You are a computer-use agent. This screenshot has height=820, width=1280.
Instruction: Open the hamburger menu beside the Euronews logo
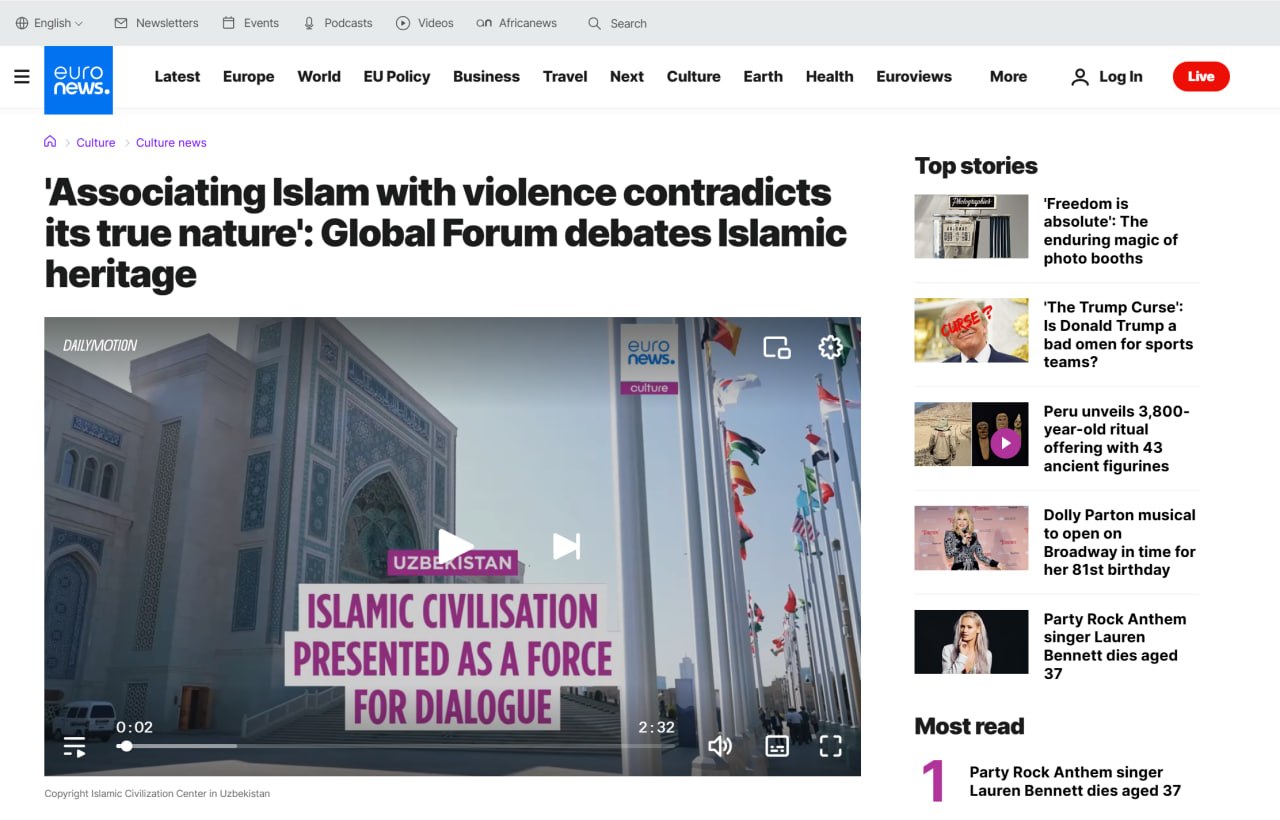[22, 76]
